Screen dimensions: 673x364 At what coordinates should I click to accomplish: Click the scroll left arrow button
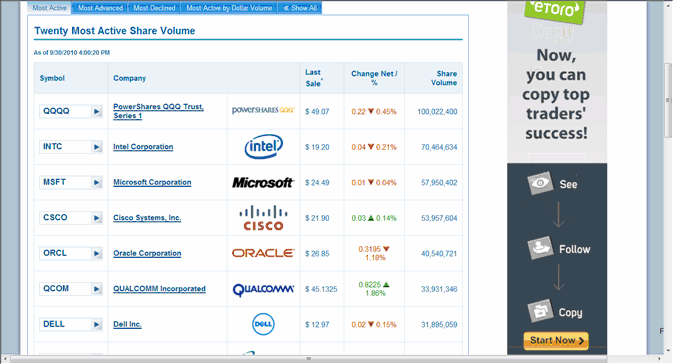[5, 359]
